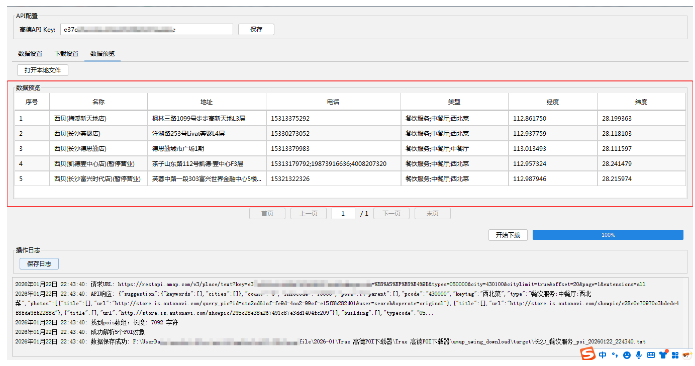Click the 名称 column header
This screenshot has height=366, width=695.
[98, 102]
